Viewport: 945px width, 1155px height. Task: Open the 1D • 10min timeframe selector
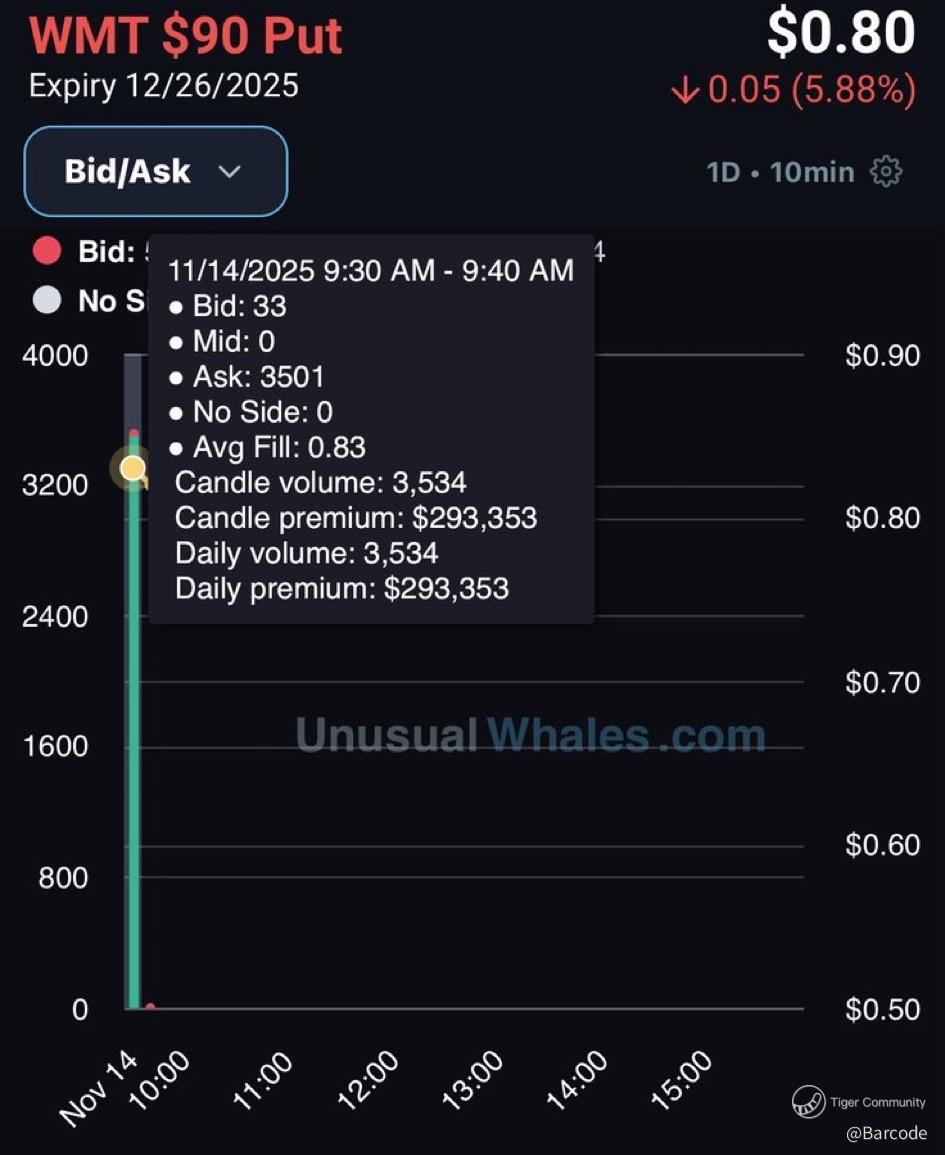tap(780, 172)
